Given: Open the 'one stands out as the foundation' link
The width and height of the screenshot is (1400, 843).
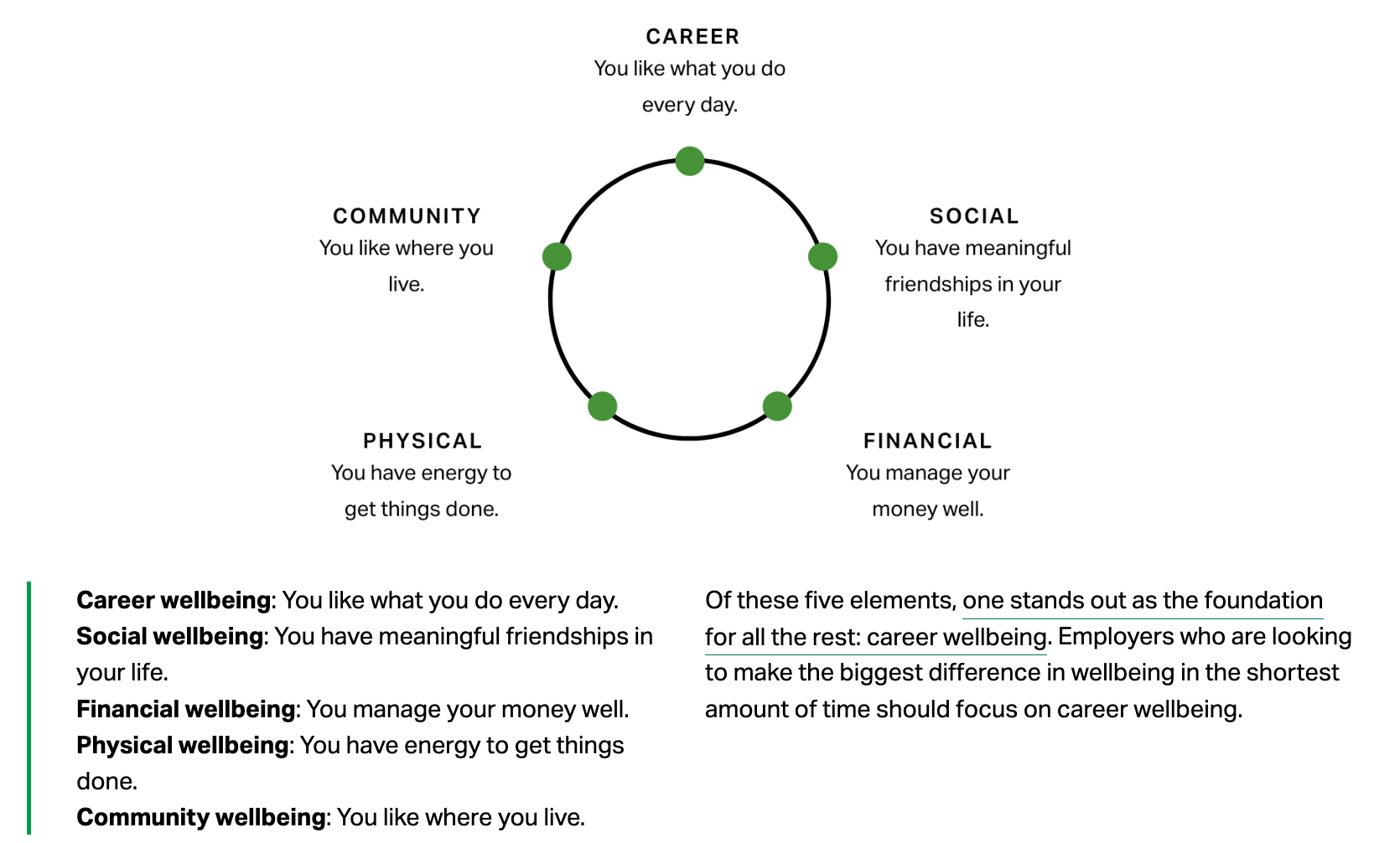Looking at the screenshot, I should tap(1143, 601).
